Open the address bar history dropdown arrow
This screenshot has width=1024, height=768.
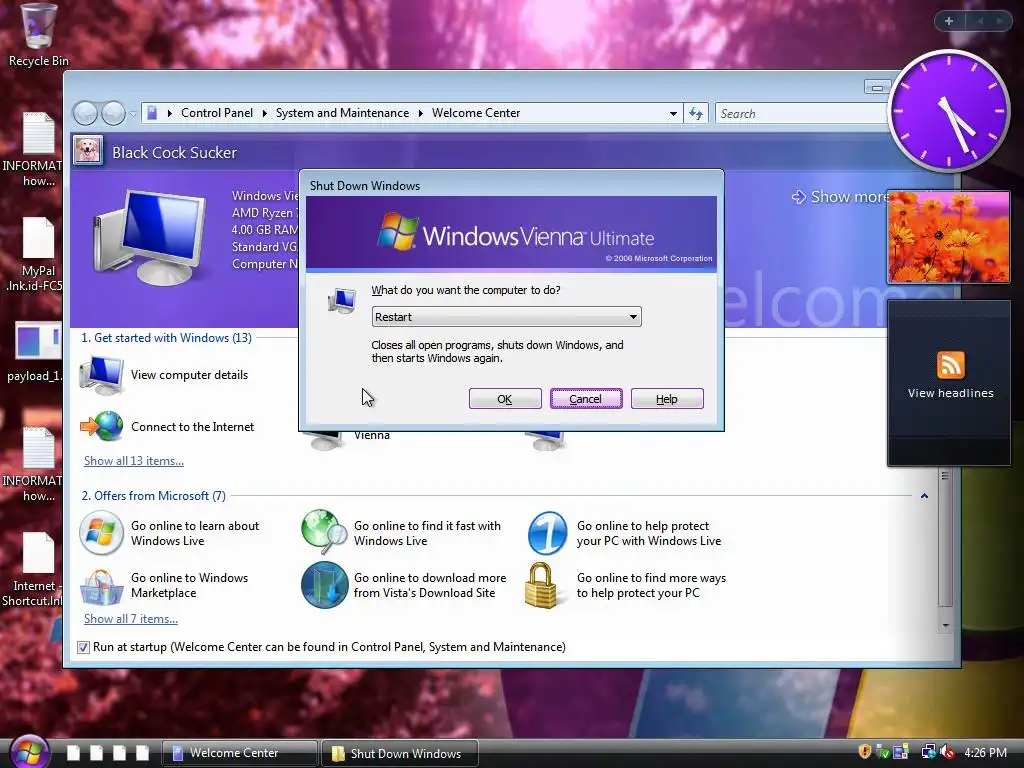point(673,114)
